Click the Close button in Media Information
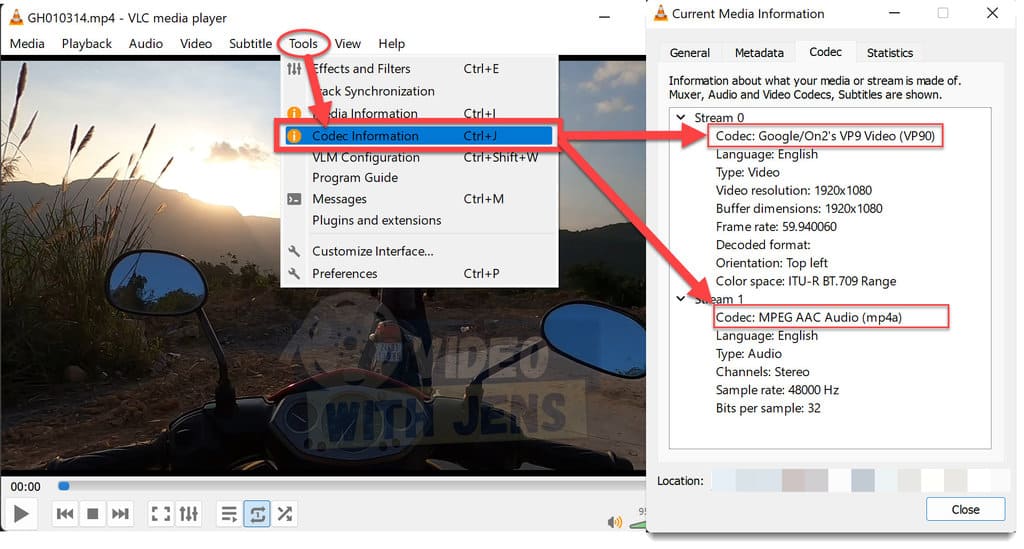Screen dimensions: 1024x549 pos(965,510)
